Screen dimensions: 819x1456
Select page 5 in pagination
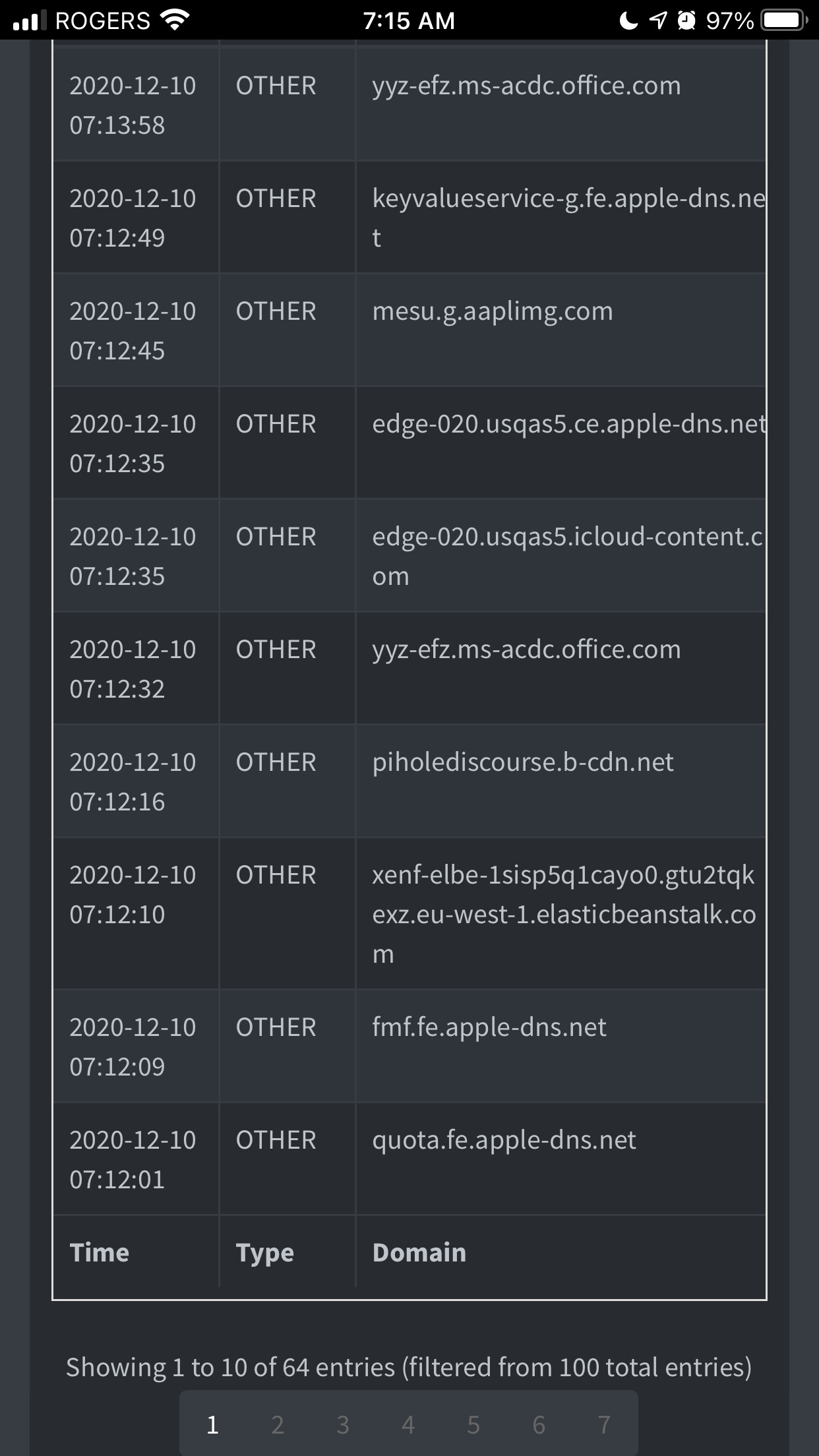473,1425
